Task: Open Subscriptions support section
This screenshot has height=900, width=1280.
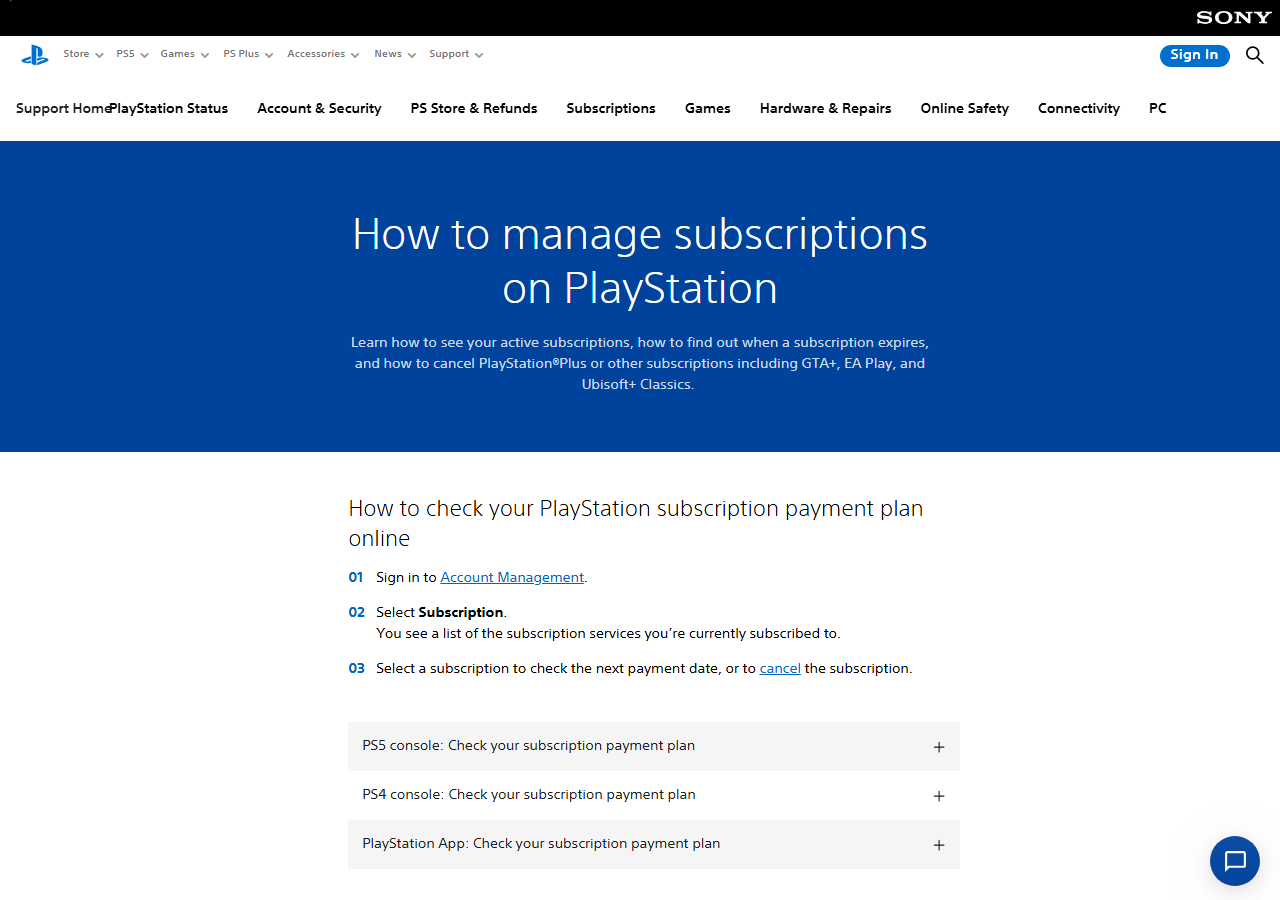Action: [611, 108]
